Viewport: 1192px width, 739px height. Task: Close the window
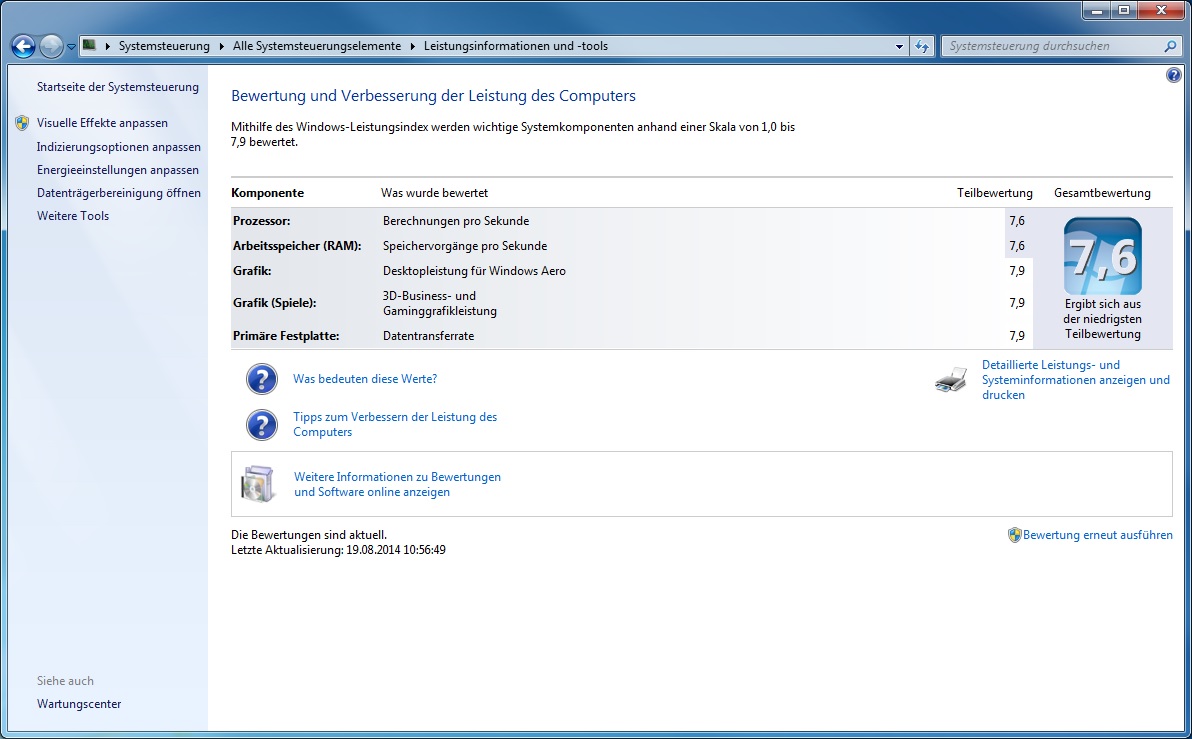(x=1162, y=11)
